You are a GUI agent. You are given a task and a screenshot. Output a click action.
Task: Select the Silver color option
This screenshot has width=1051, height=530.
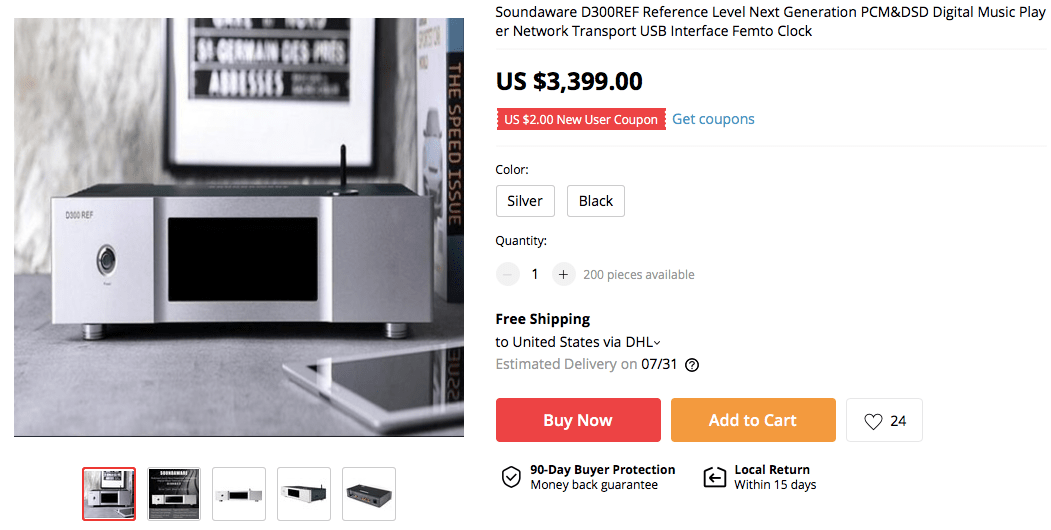pyautogui.click(x=525, y=201)
